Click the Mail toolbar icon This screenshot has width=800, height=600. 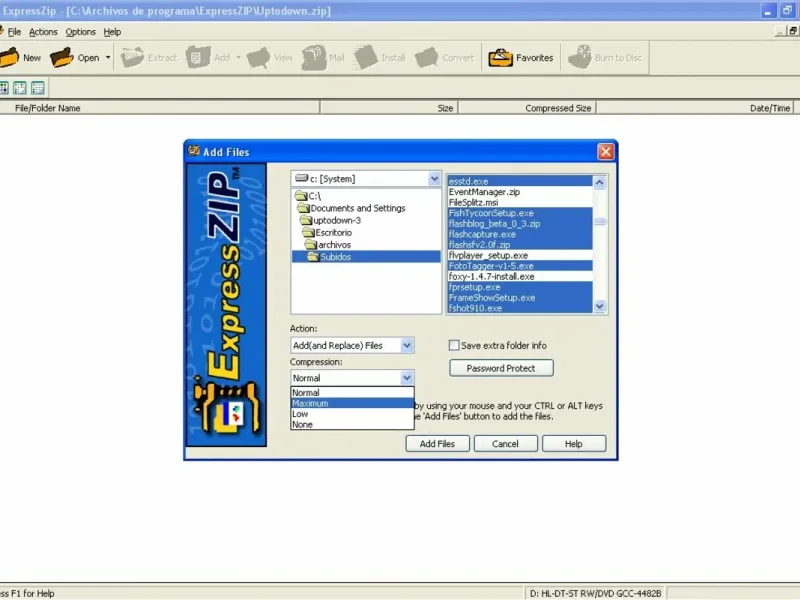[x=314, y=57]
